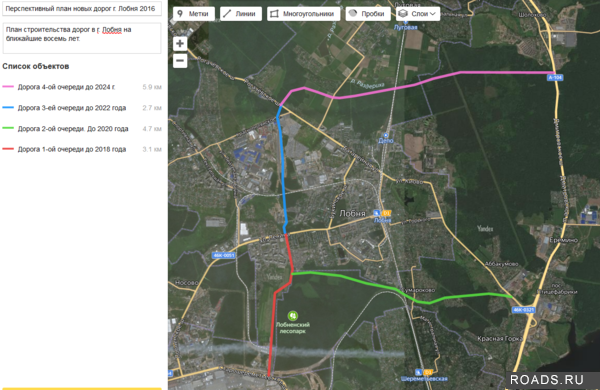Click the Лобненский лесопарк park marker icon
600x390 pixels.
[293, 316]
